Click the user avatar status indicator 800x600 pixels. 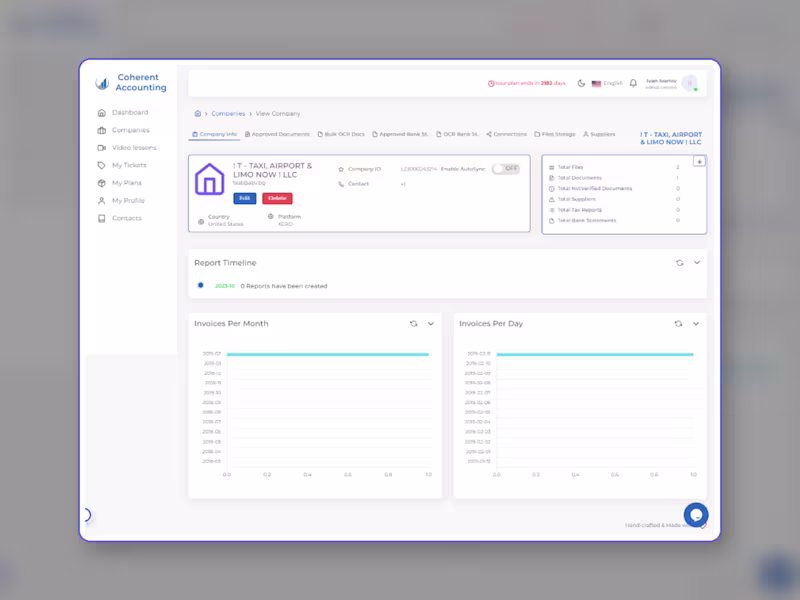point(695,90)
